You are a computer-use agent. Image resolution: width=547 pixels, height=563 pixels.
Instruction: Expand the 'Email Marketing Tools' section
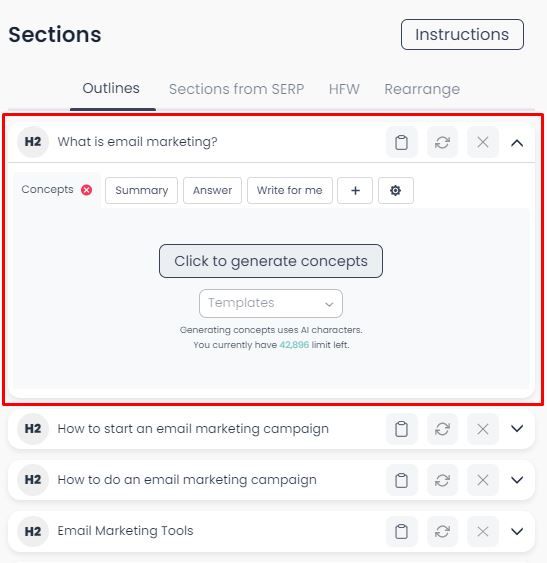[517, 531]
